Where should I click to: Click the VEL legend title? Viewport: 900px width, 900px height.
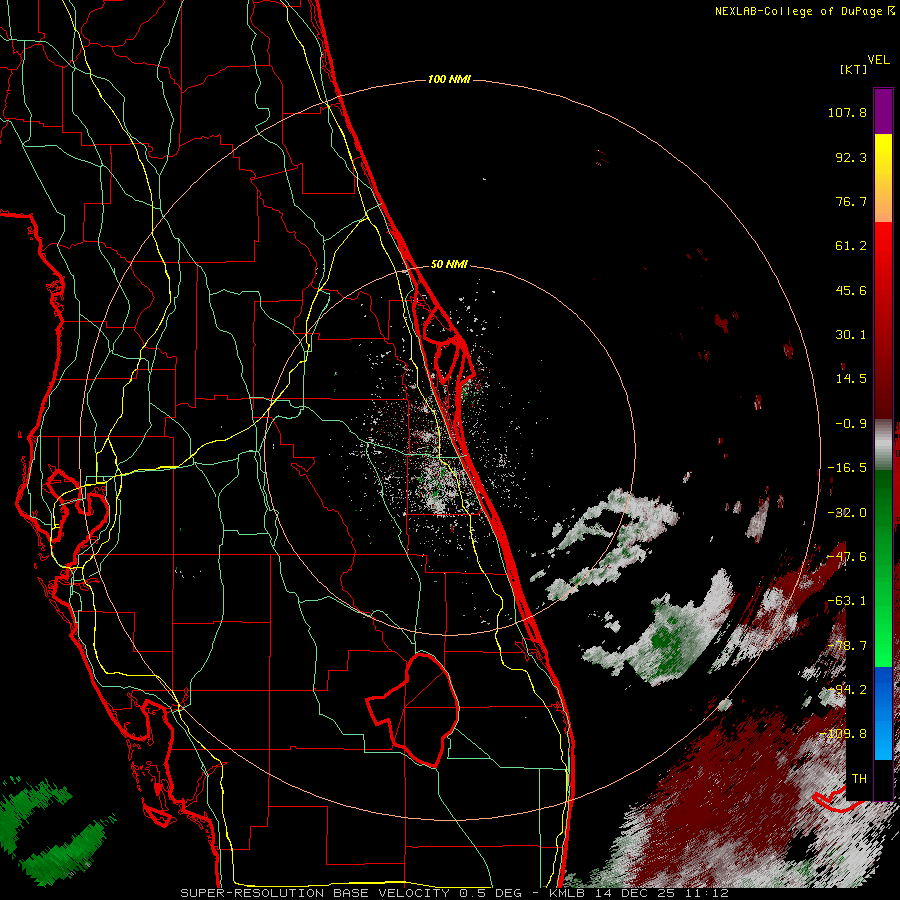tap(879, 60)
